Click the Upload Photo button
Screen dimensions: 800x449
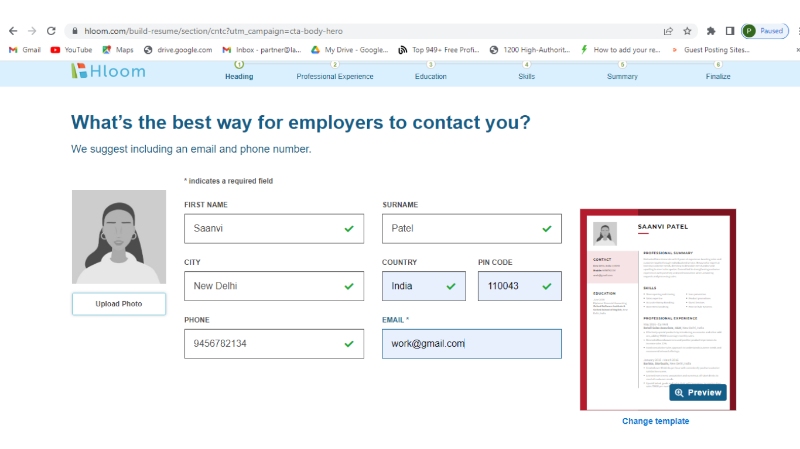click(x=118, y=304)
